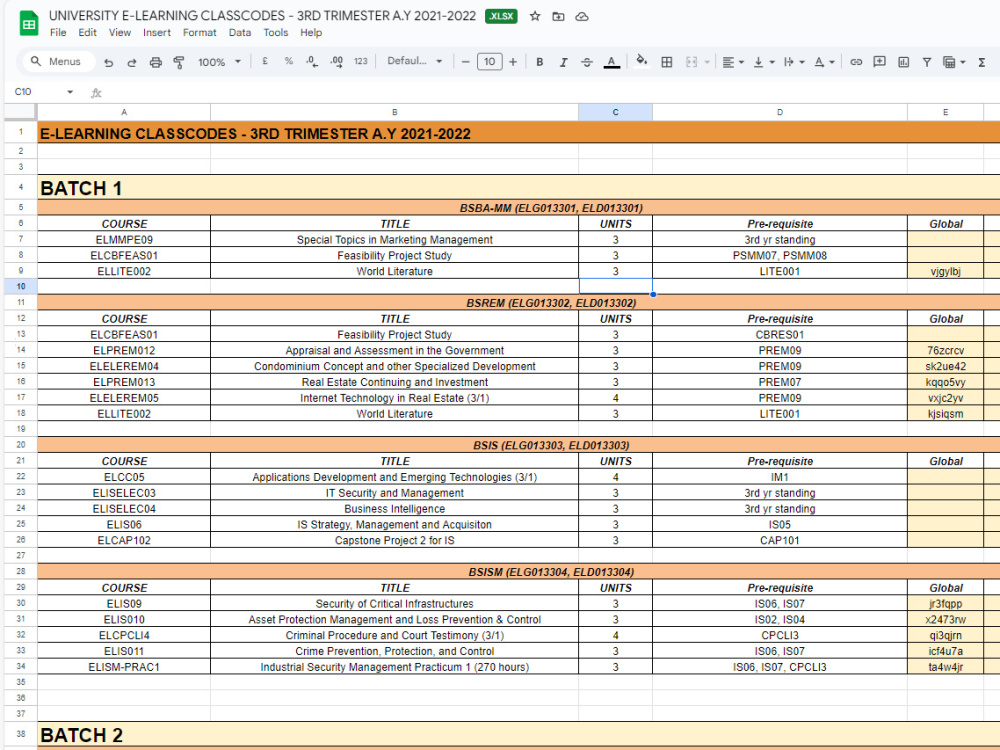Click the Redo icon

click(132, 62)
